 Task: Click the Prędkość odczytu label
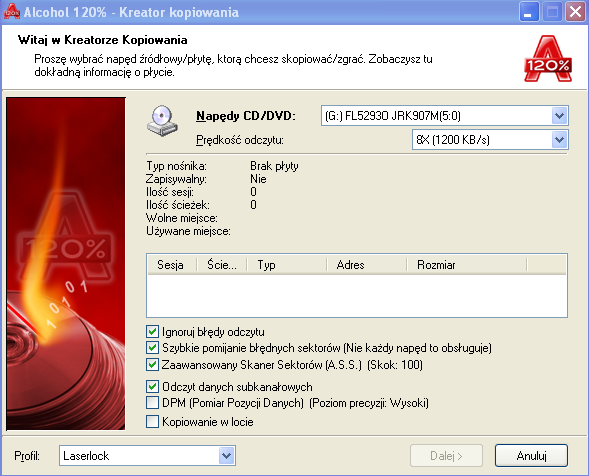(240, 140)
